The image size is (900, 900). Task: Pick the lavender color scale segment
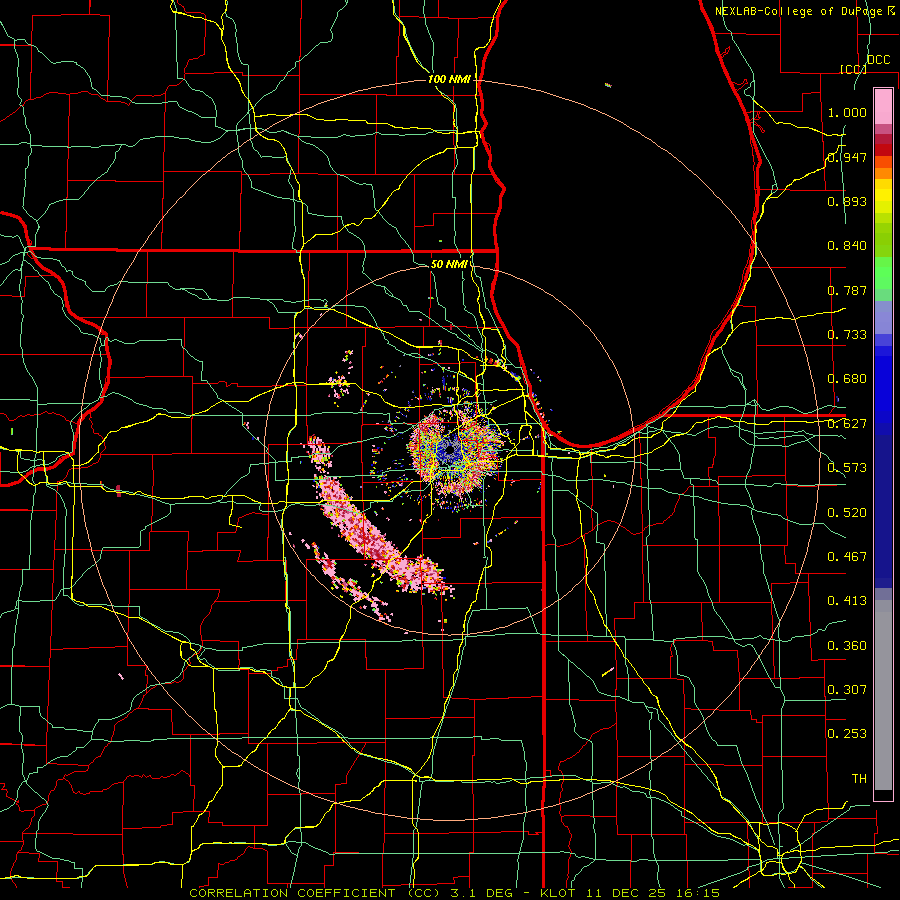[x=883, y=317]
